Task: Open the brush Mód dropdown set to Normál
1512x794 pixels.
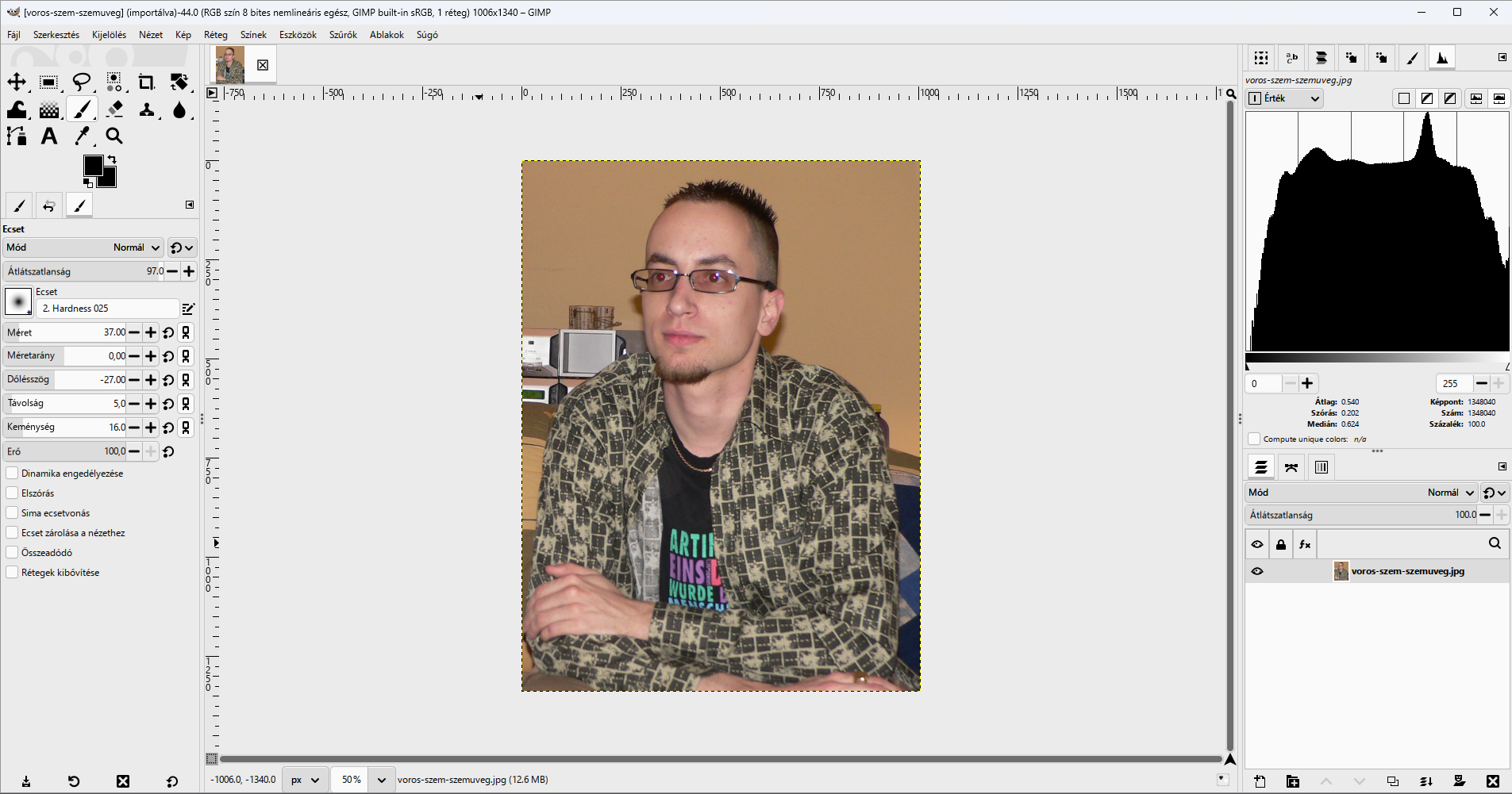Action: tap(83, 247)
